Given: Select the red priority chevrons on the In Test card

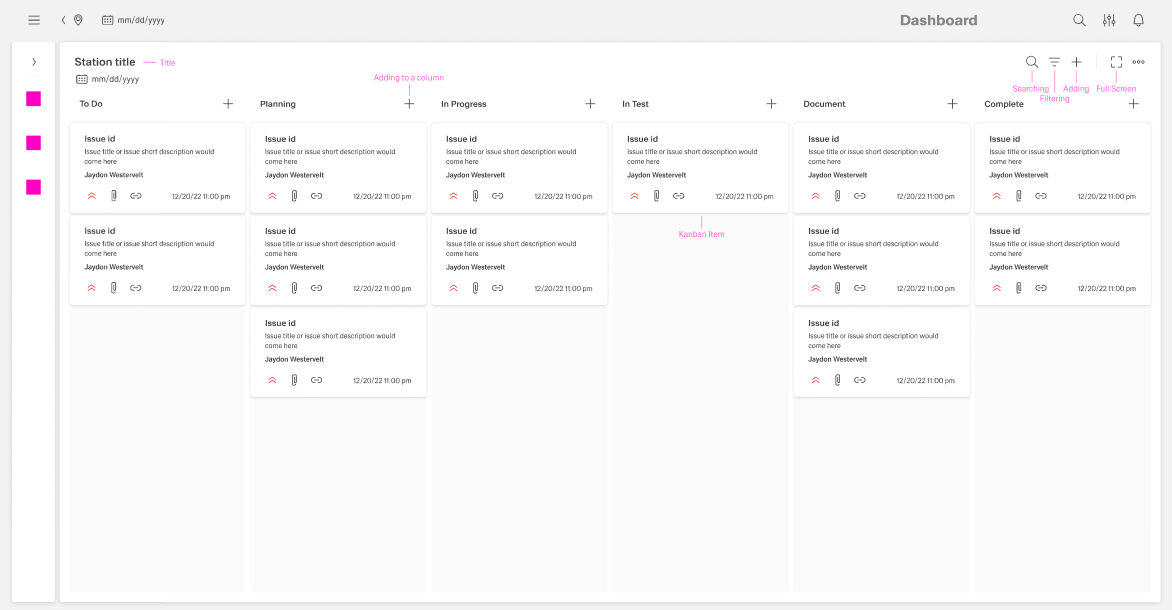Looking at the screenshot, I should [x=634, y=196].
